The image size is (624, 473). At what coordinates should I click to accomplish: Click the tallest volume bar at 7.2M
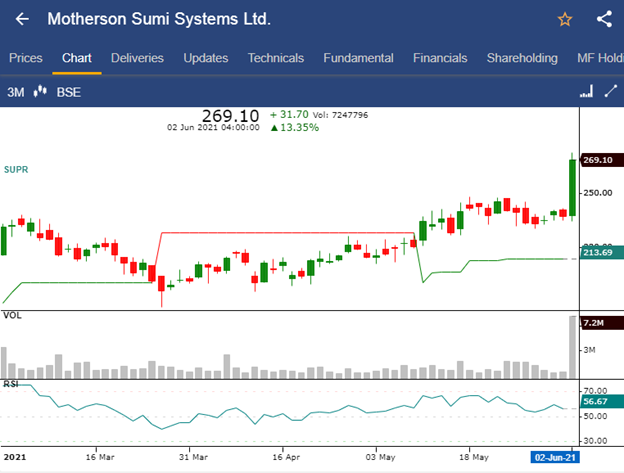pos(573,347)
